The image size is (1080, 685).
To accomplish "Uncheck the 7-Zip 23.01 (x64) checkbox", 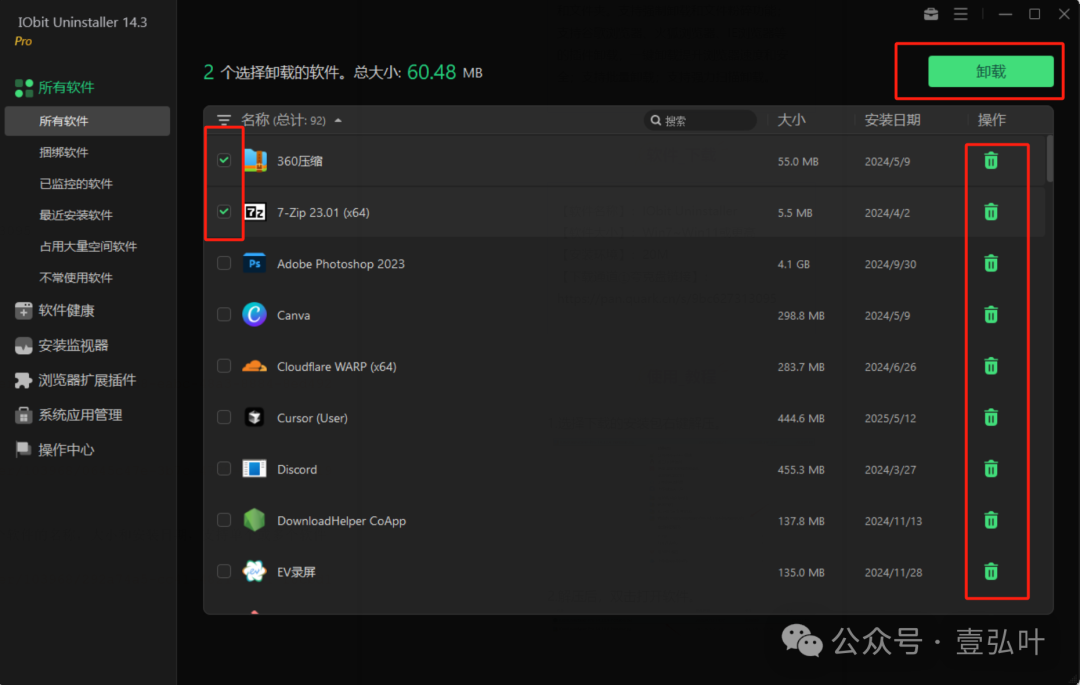I will 224,212.
